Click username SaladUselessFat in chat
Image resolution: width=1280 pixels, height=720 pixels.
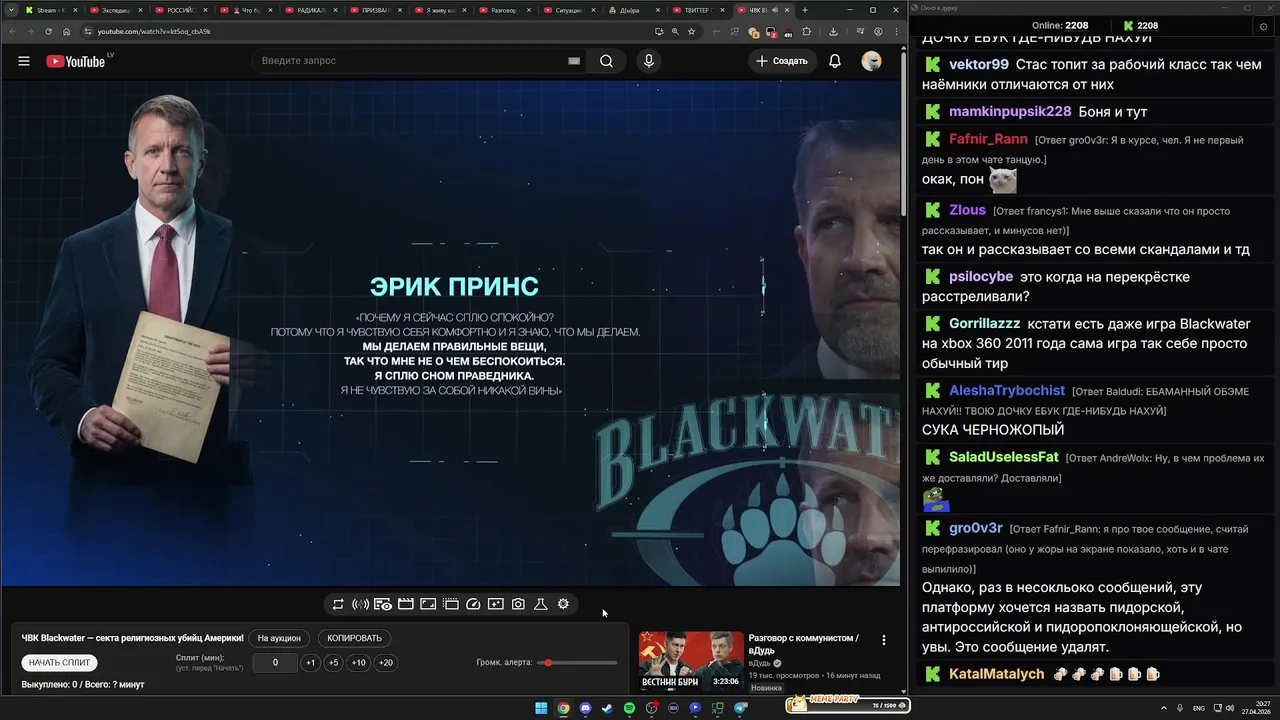(1003, 457)
